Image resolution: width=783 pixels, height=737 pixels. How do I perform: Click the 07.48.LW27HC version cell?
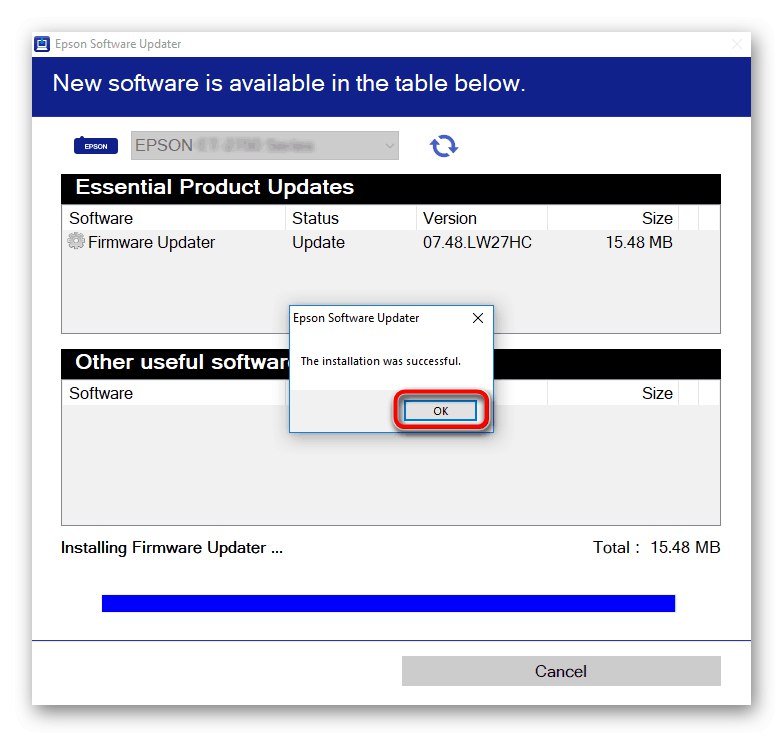click(477, 243)
